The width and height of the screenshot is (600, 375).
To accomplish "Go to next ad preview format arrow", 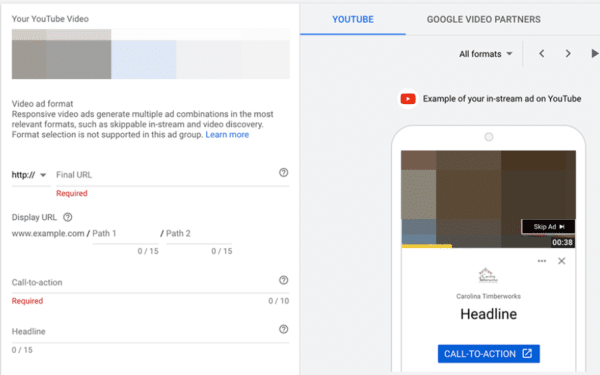I will 568,54.
